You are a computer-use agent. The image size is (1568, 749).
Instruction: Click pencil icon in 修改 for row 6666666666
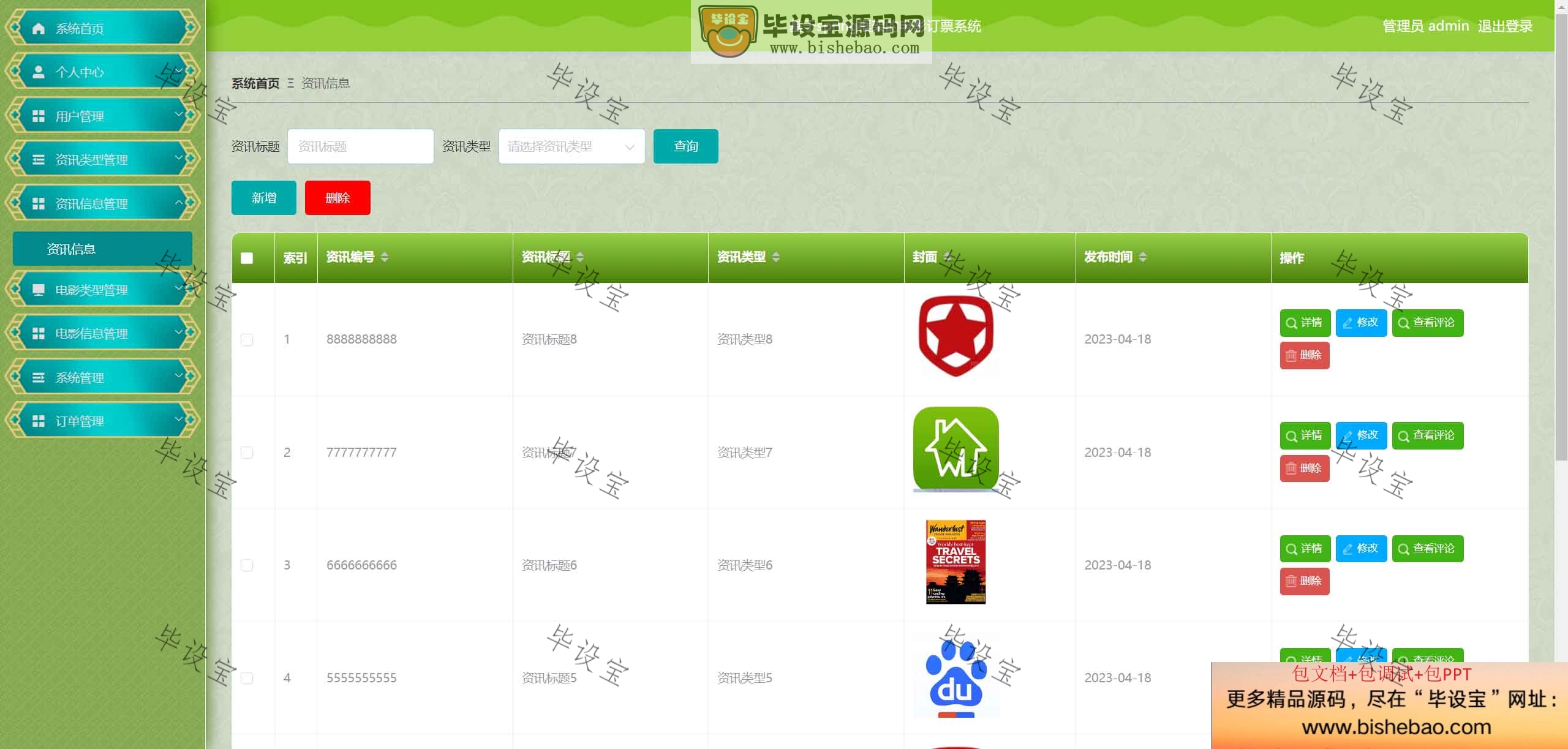(x=1347, y=549)
